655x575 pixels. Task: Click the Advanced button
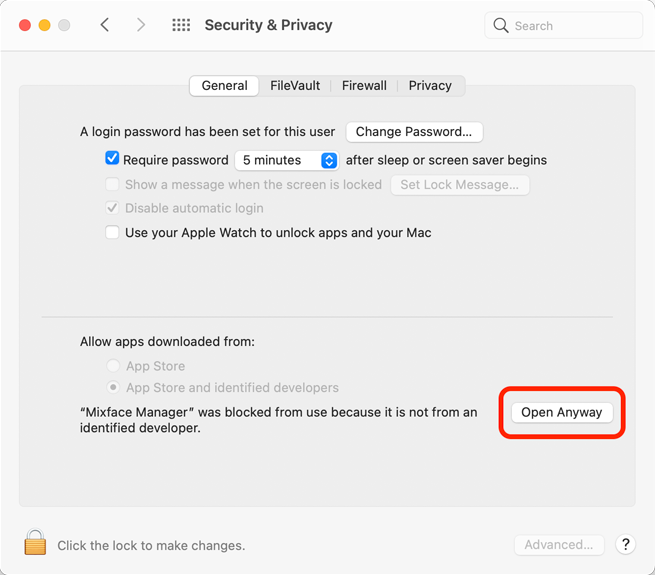tap(559, 544)
